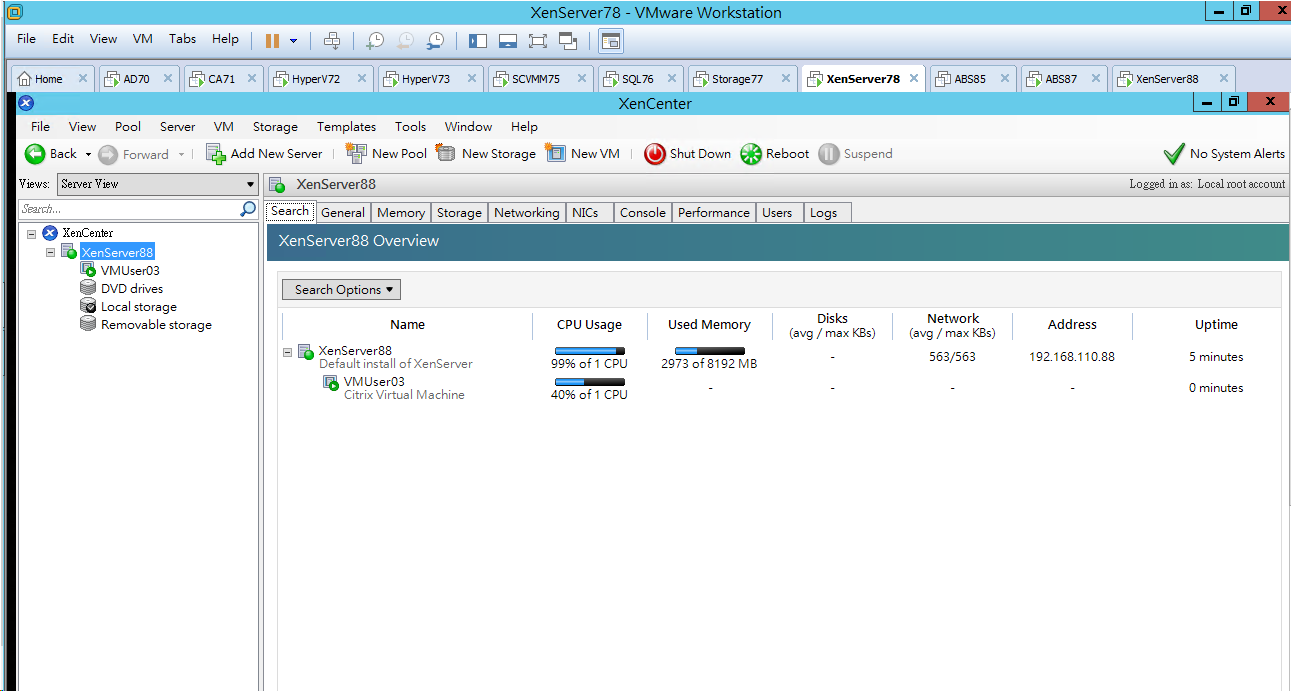Image resolution: width=1291 pixels, height=691 pixels.
Task: Open the dropdown arrow next to pause icon
Action: pos(293,41)
